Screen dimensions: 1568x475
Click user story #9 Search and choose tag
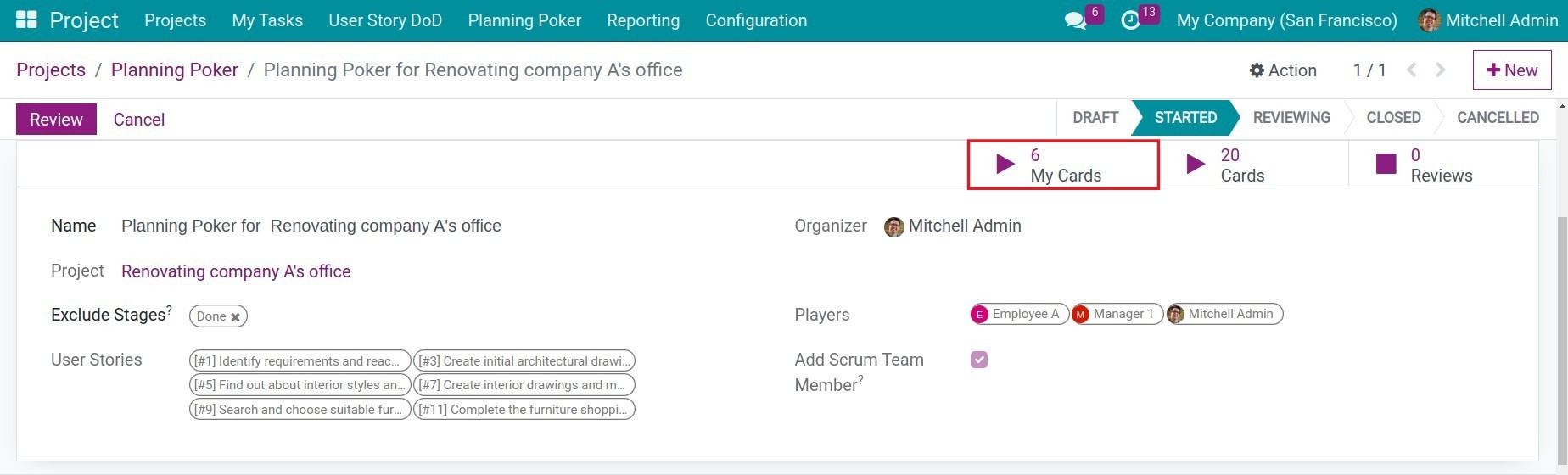point(300,410)
